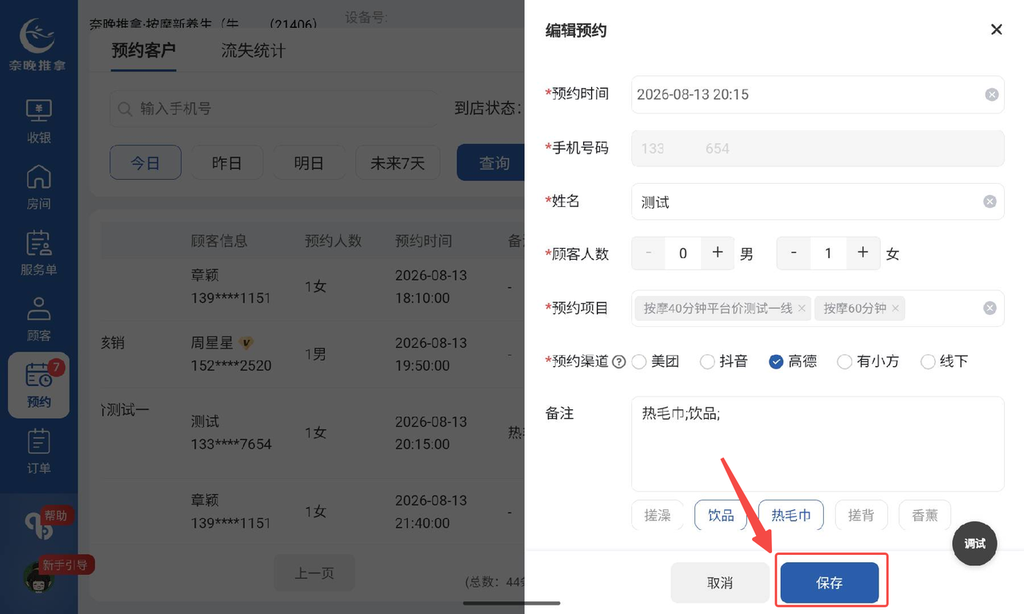This screenshot has height=614, width=1024.
Task: Select the 线下 channel radio
Action: 927,362
